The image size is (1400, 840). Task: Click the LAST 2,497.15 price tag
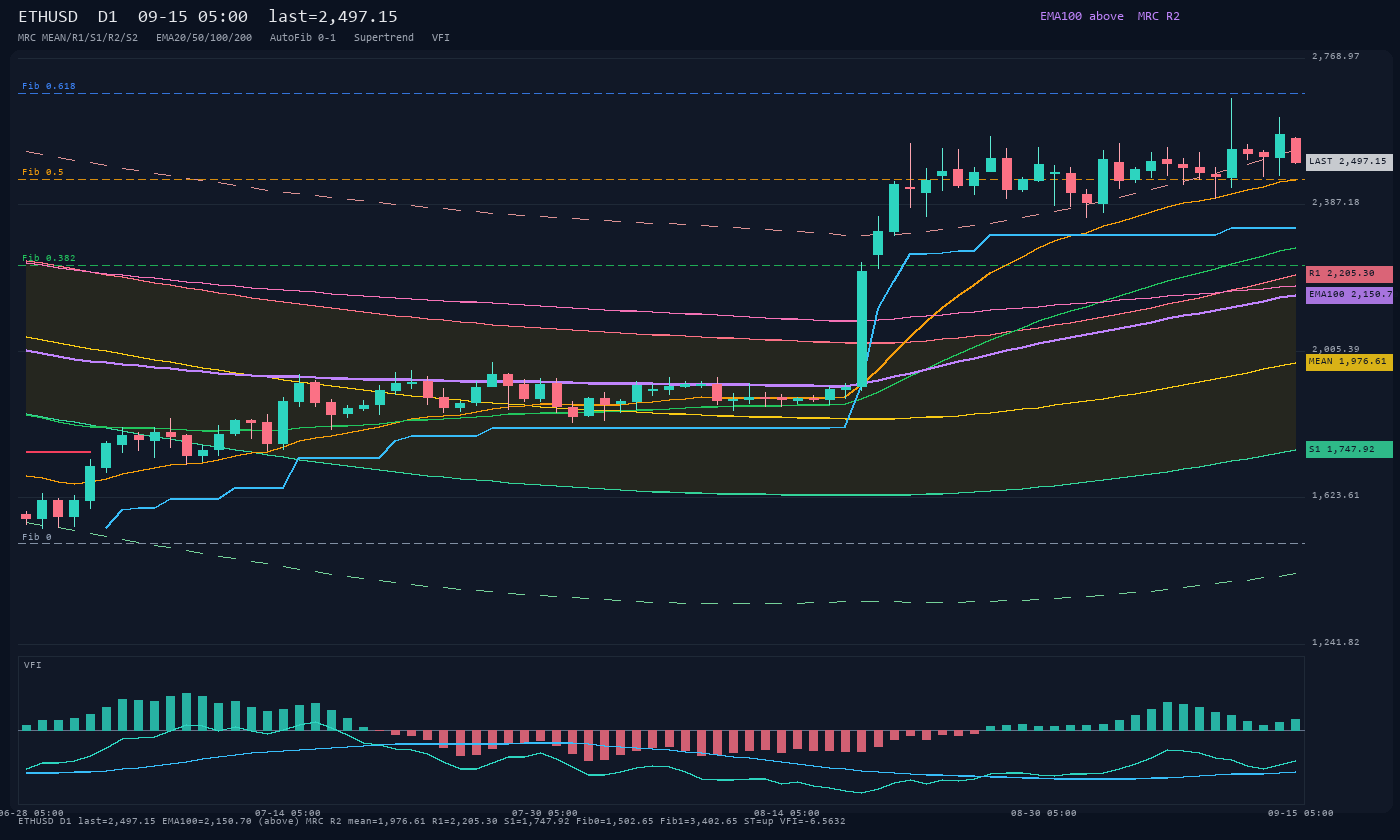[1349, 162]
